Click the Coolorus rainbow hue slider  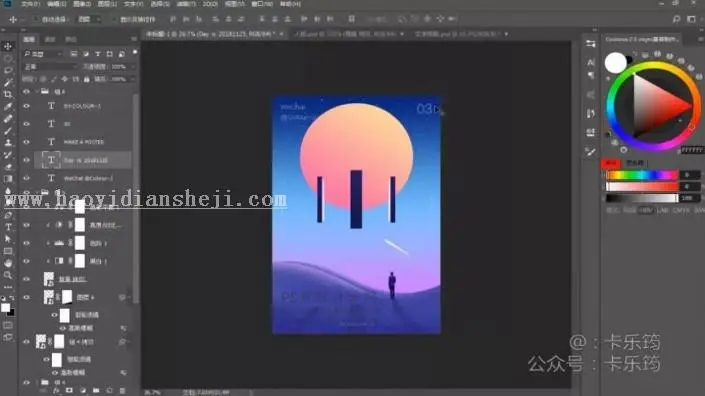coord(642,175)
